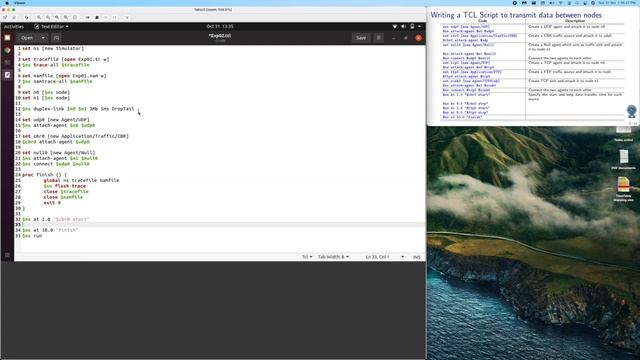Open the Tab Width: 8 dropdown
The image size is (640, 360).
click(333, 257)
